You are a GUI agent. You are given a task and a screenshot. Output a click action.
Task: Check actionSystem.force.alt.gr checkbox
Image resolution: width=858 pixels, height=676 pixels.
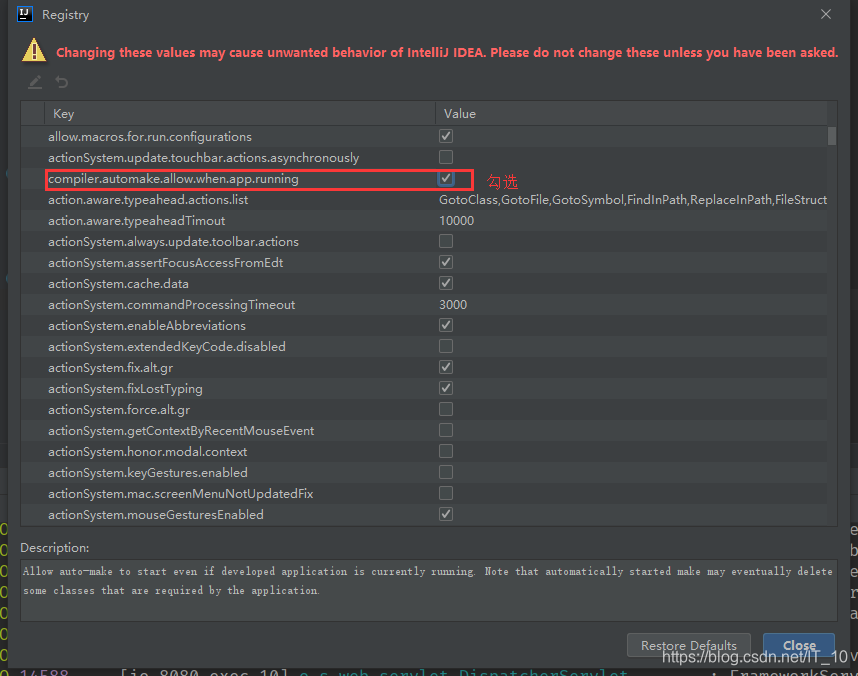coord(446,409)
